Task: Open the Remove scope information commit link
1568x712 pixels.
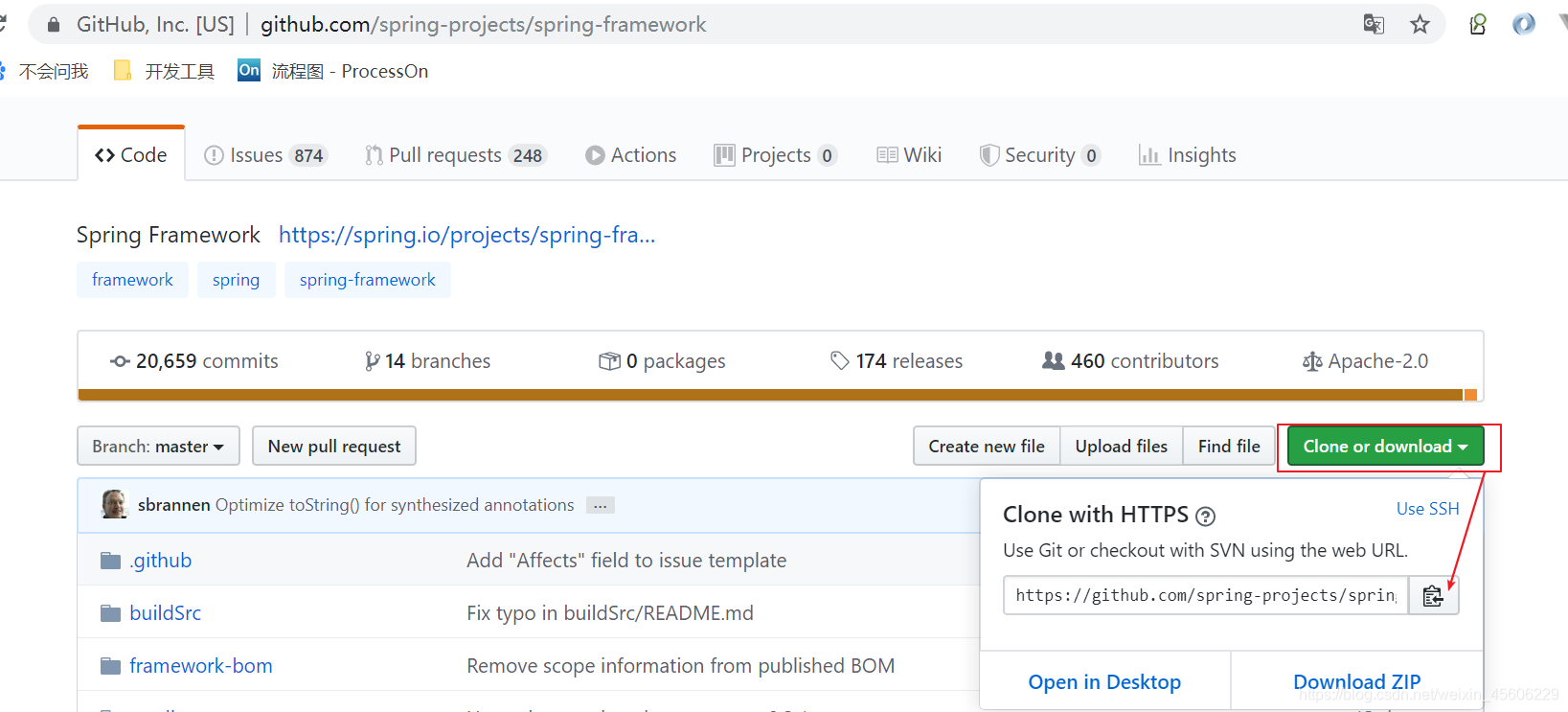Action: 681,666
